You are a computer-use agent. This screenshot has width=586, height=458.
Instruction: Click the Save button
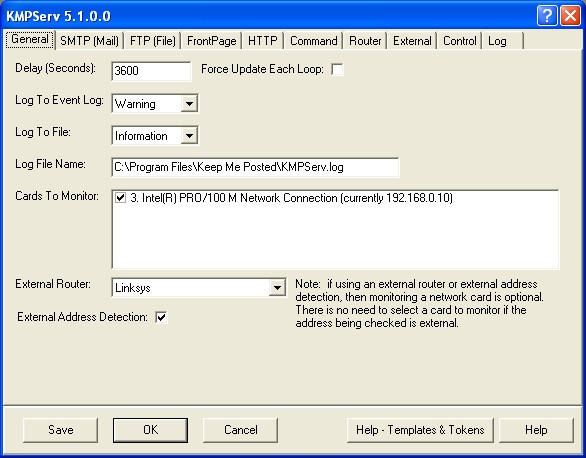pos(61,430)
